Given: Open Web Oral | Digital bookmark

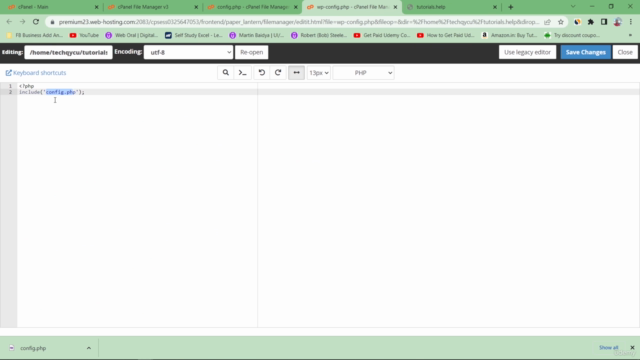Looking at the screenshot, I should click(x=132, y=36).
